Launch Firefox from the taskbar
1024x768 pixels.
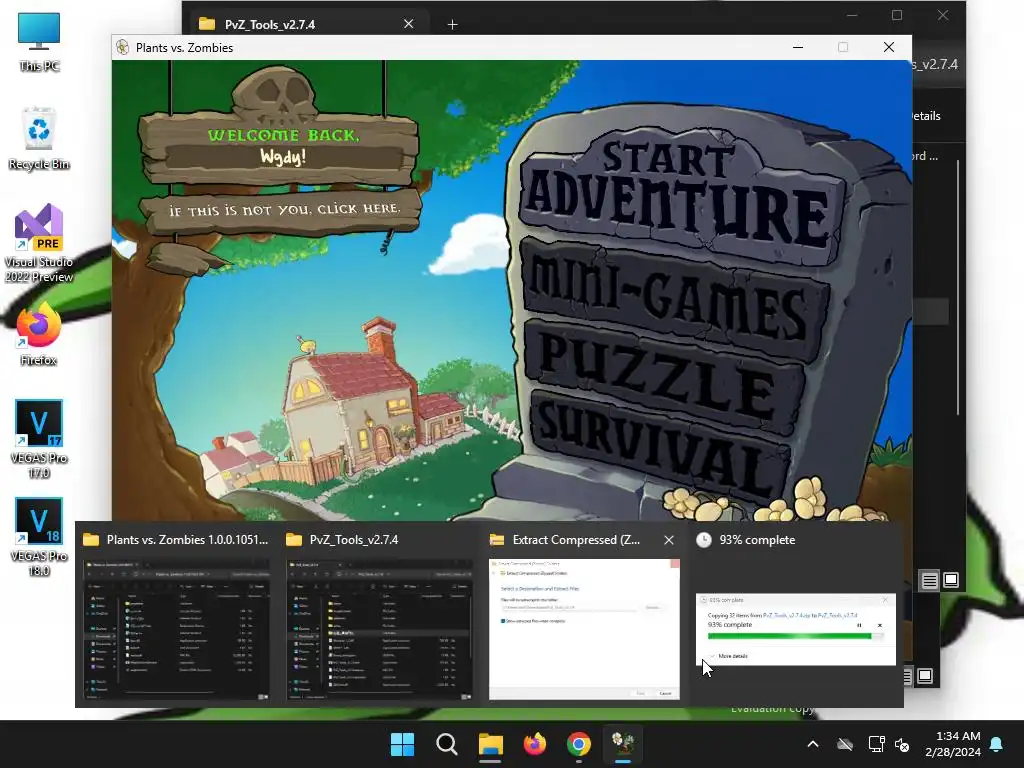tap(535, 744)
